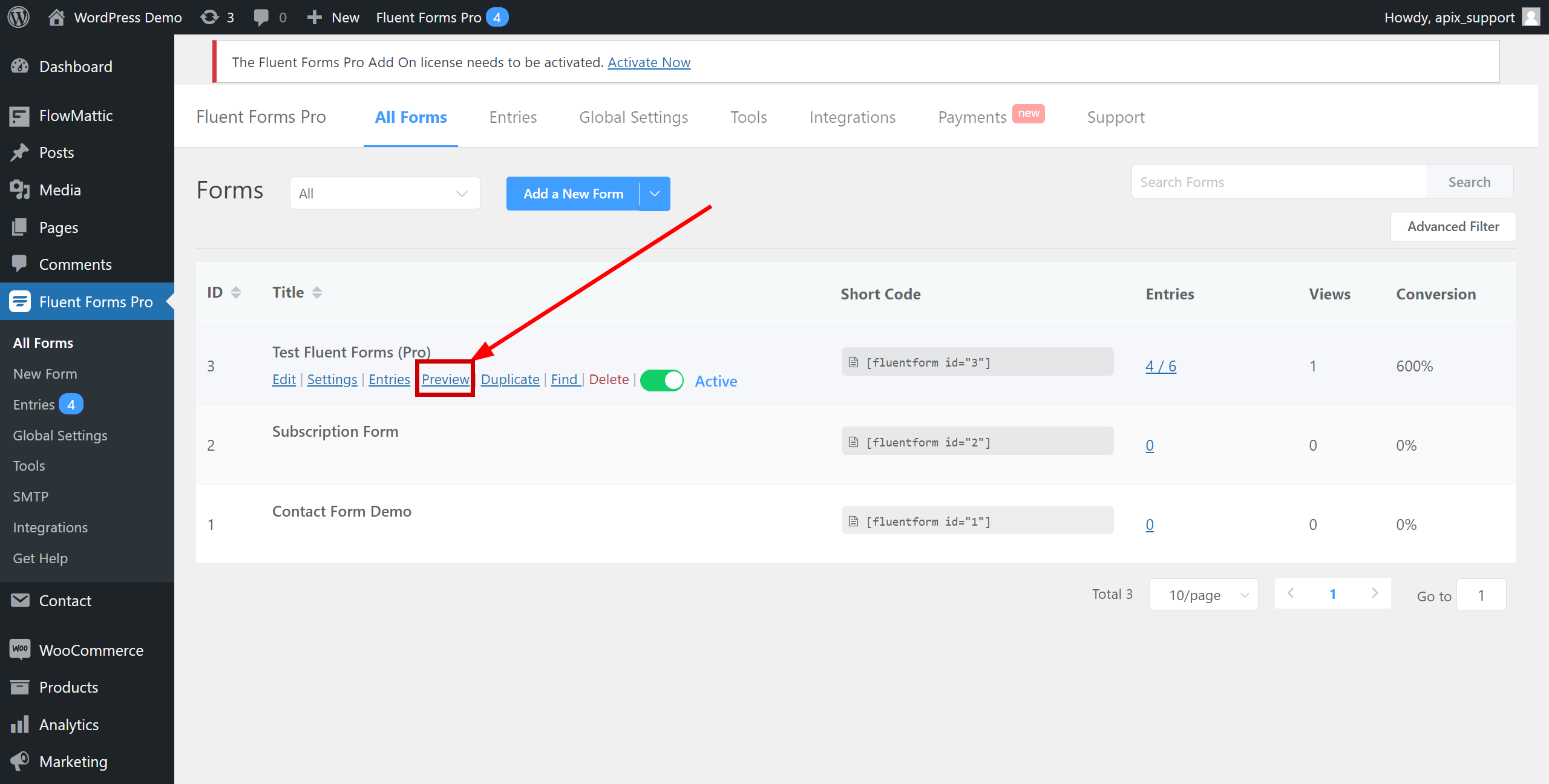
Task: Expand the Forms filter All dropdown
Action: [384, 194]
